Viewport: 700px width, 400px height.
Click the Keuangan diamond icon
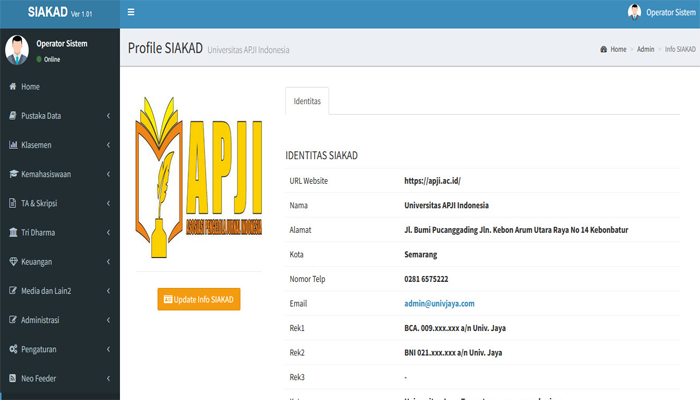12,262
